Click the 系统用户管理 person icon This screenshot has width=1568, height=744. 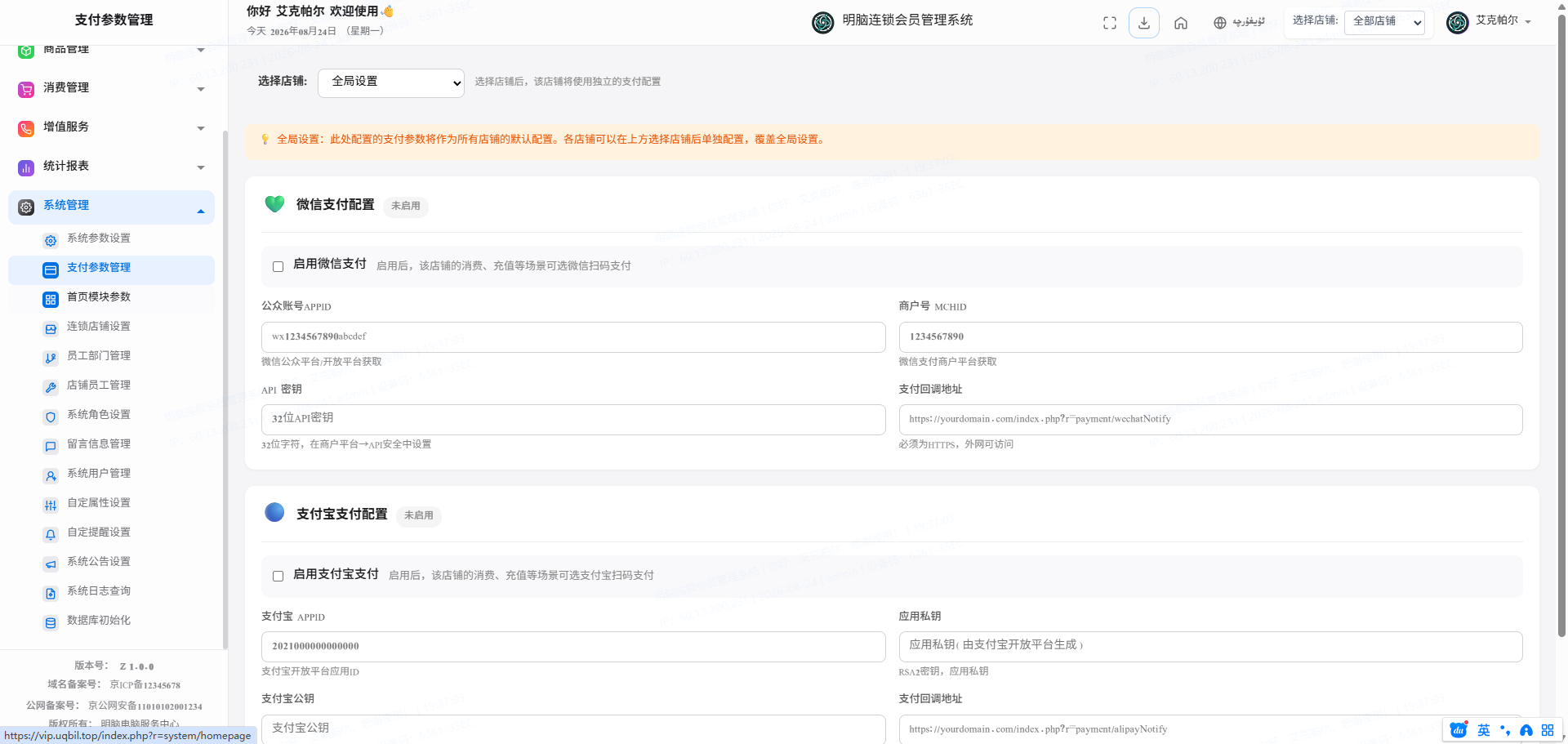point(51,475)
